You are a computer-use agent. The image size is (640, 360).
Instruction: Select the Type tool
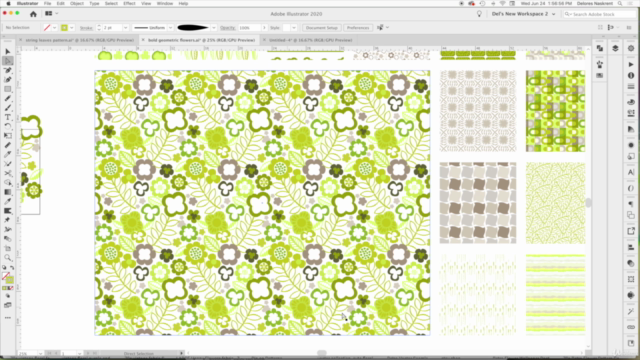tap(8, 117)
